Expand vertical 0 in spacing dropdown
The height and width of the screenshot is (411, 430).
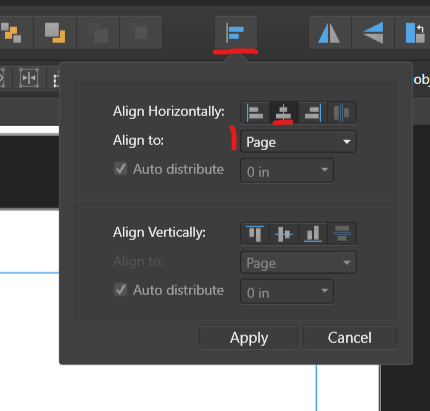point(287,292)
